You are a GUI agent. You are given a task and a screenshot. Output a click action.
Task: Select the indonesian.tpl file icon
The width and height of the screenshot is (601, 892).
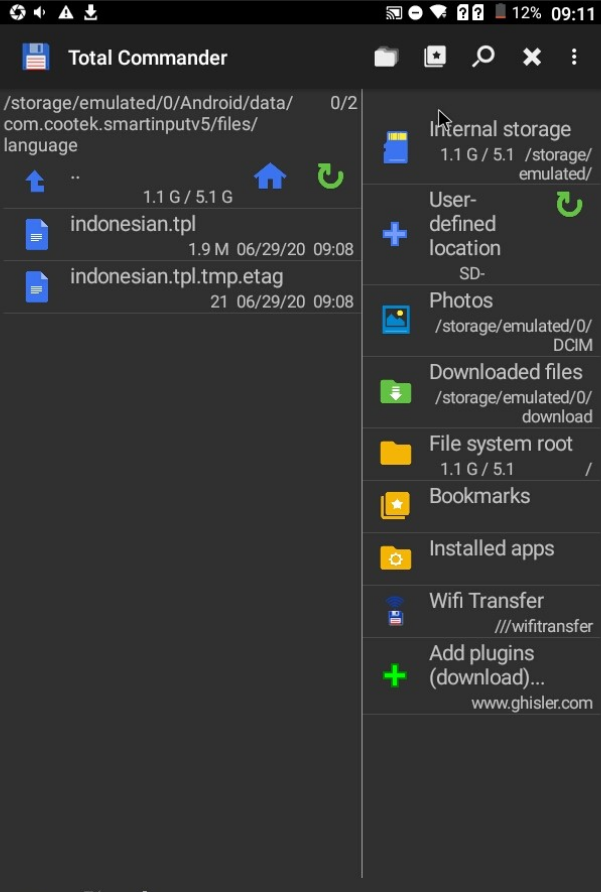click(37, 234)
